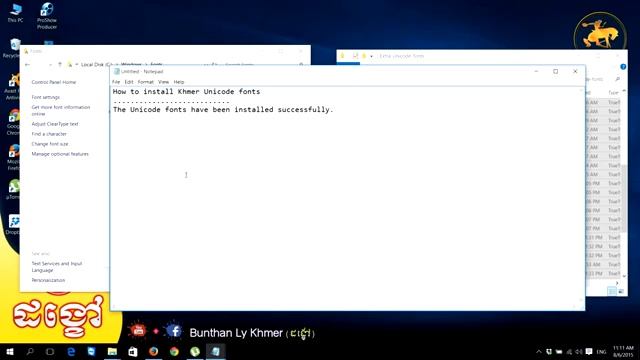Open the Action Center notification icon

589,351
